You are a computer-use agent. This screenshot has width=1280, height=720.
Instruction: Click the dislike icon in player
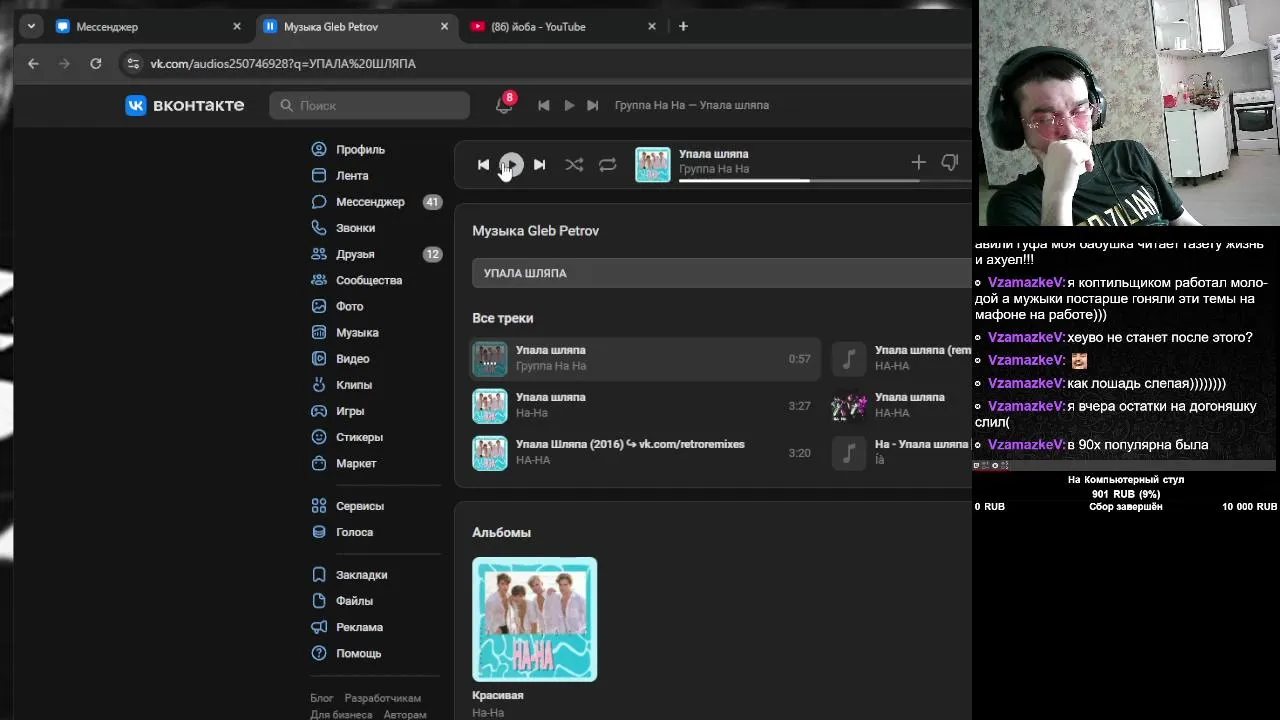pos(949,162)
